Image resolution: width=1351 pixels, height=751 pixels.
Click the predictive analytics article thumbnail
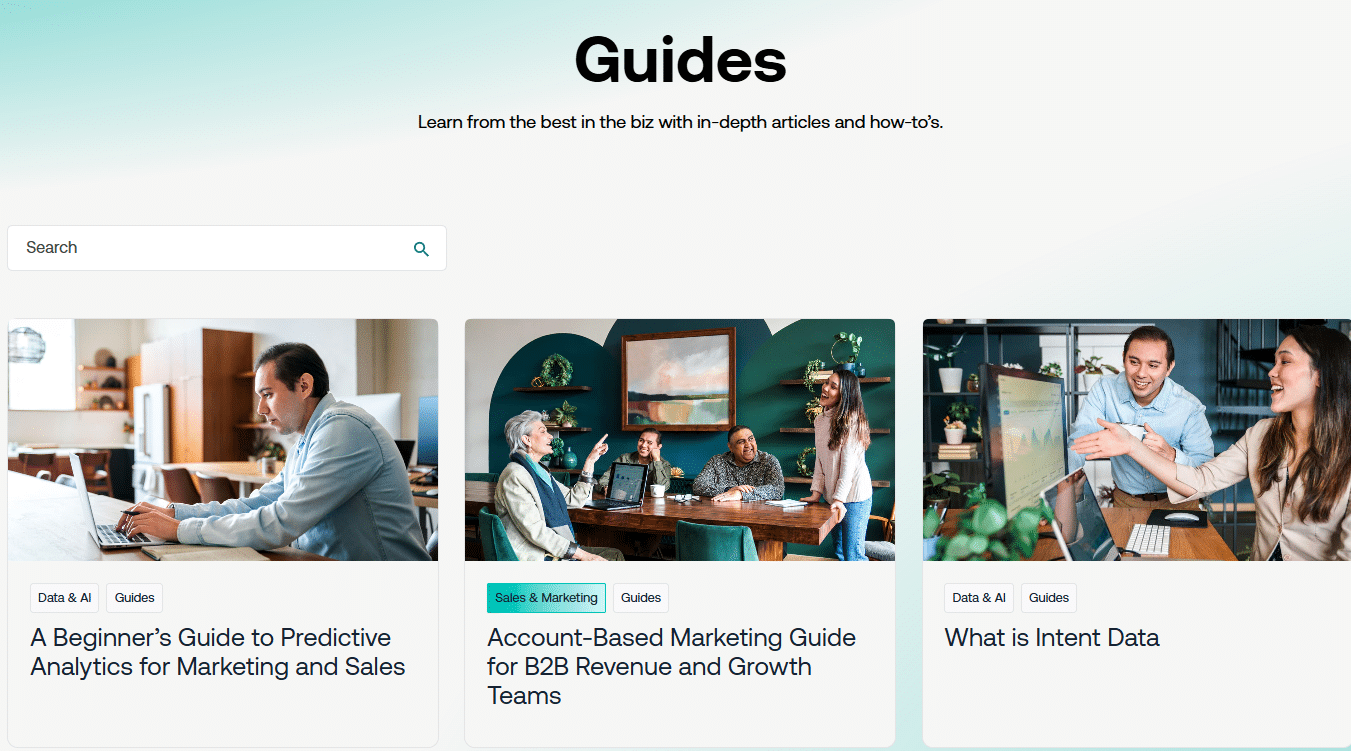(x=222, y=439)
